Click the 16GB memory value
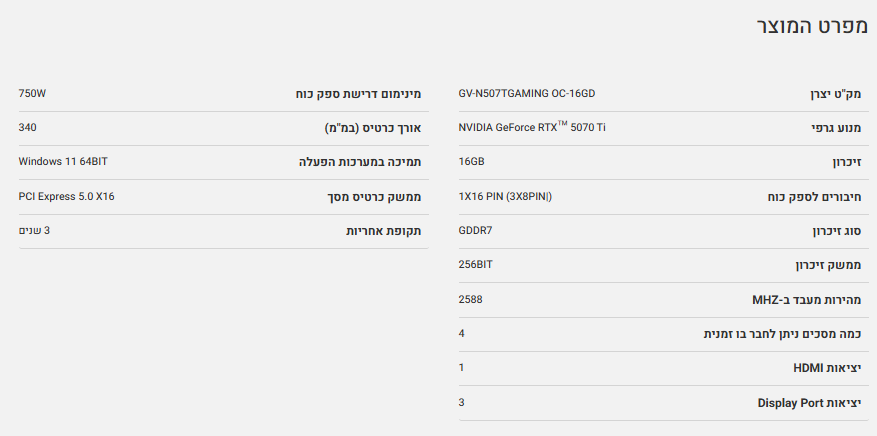This screenshot has height=436, width=877. [471, 161]
